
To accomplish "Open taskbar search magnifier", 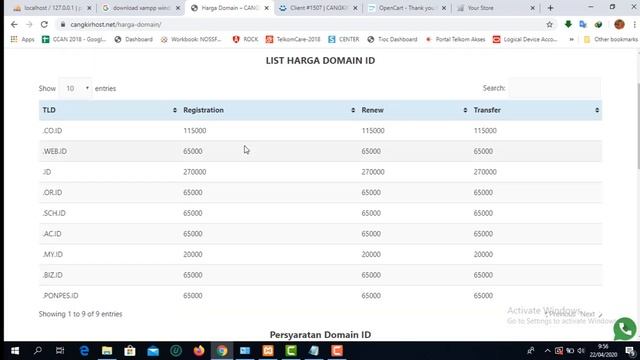I will pyautogui.click(x=38, y=351).
